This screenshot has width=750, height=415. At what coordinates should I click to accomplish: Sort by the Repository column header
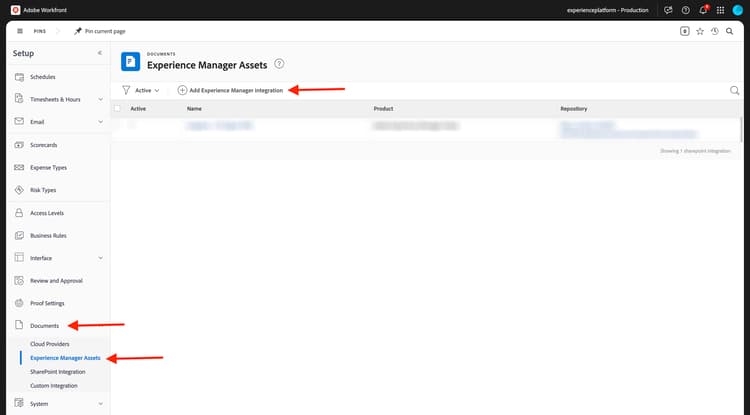574,109
